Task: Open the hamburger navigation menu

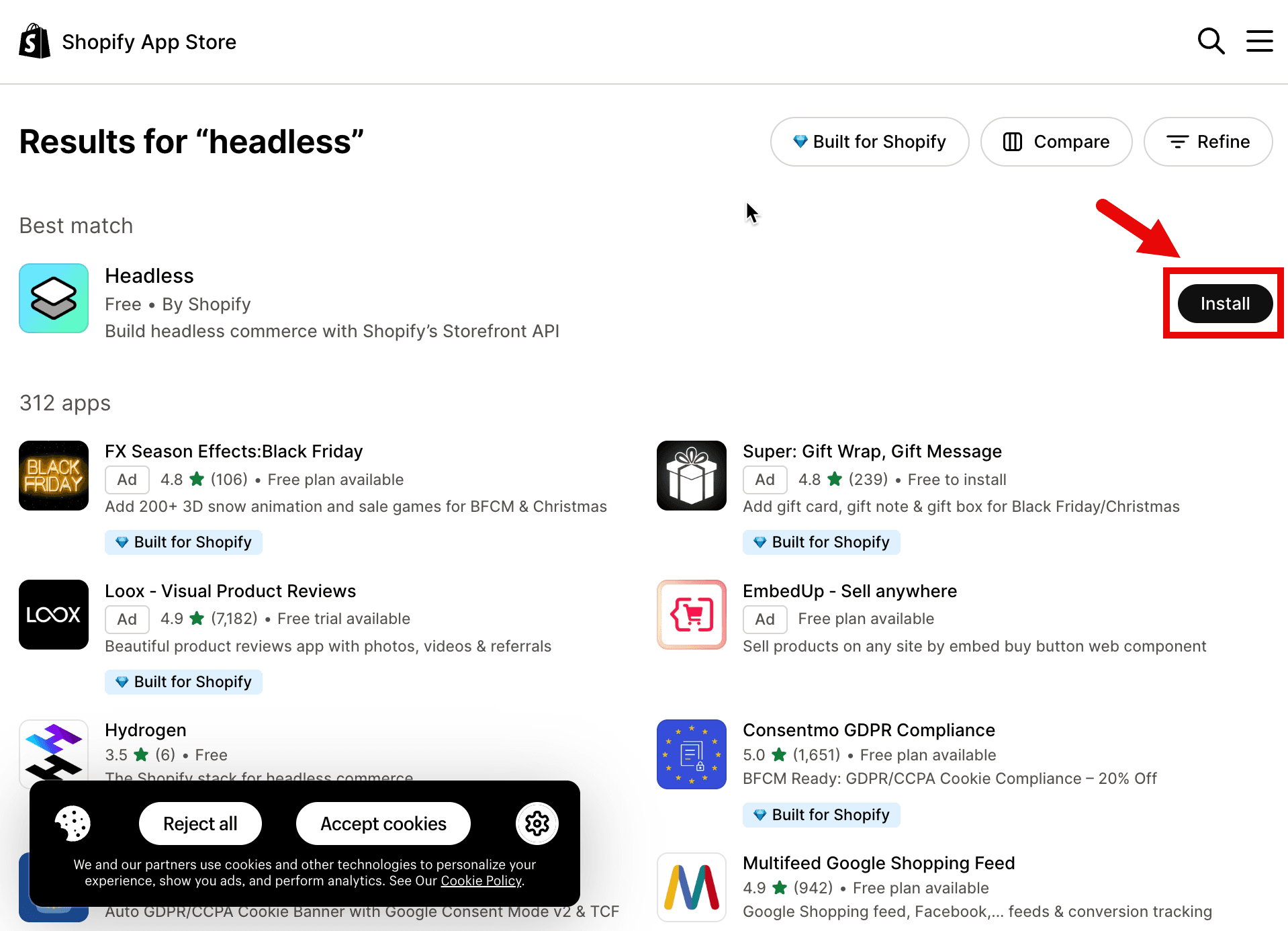Action: point(1259,41)
